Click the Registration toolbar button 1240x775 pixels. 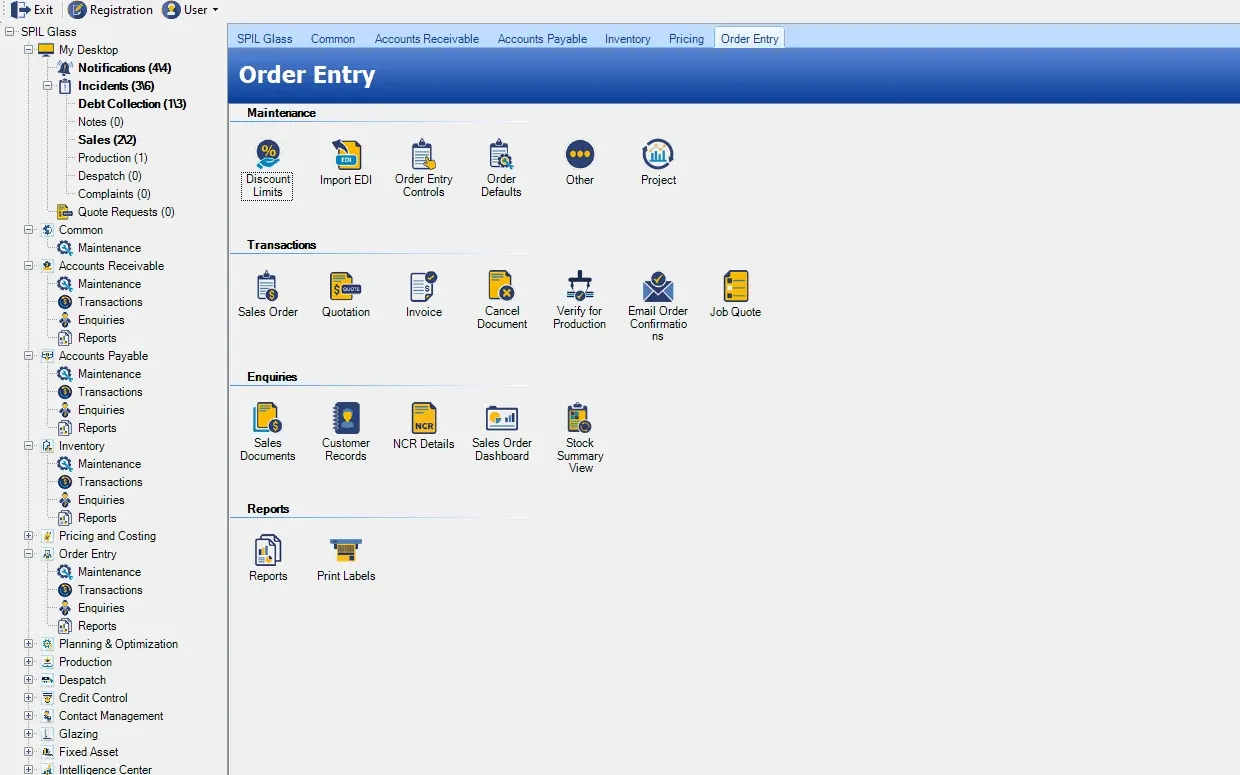(111, 10)
